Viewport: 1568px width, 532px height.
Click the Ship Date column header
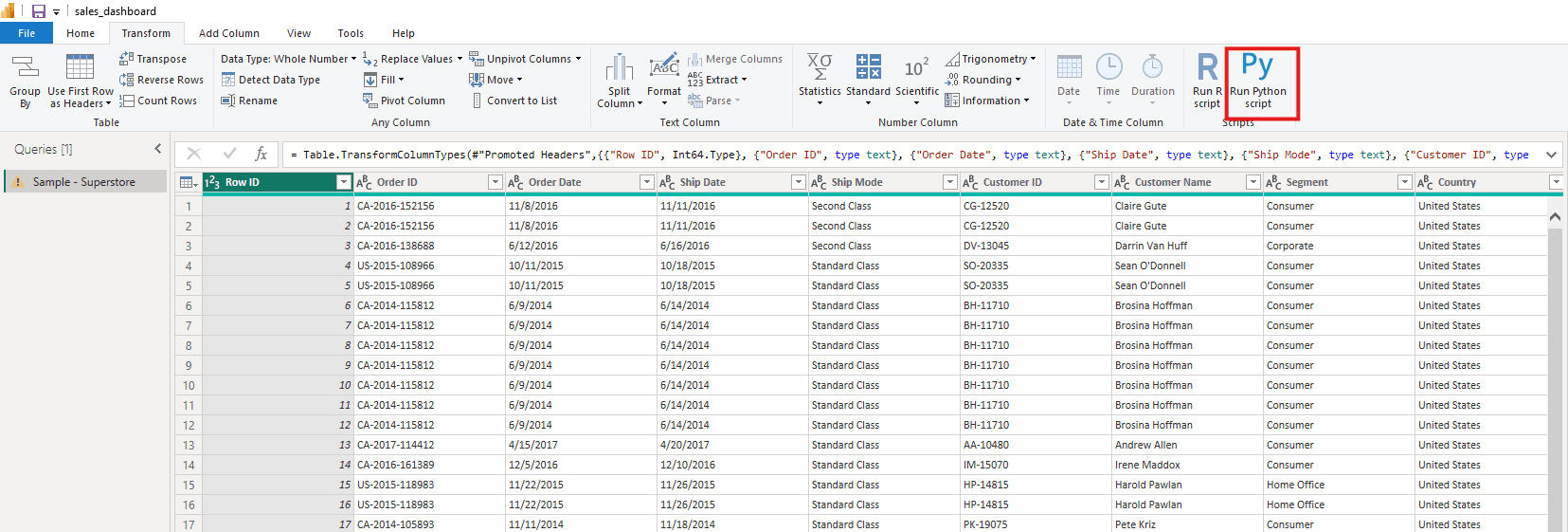[732, 182]
